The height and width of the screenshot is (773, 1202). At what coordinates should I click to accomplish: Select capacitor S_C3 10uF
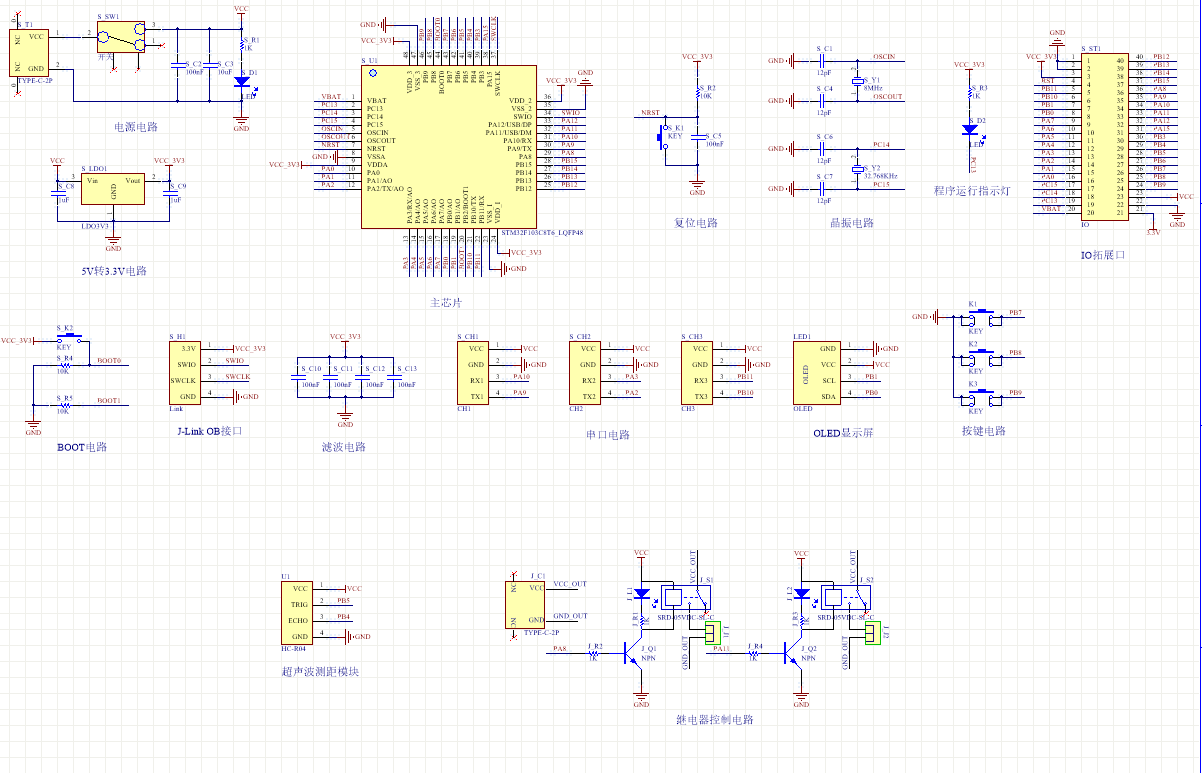[x=209, y=66]
